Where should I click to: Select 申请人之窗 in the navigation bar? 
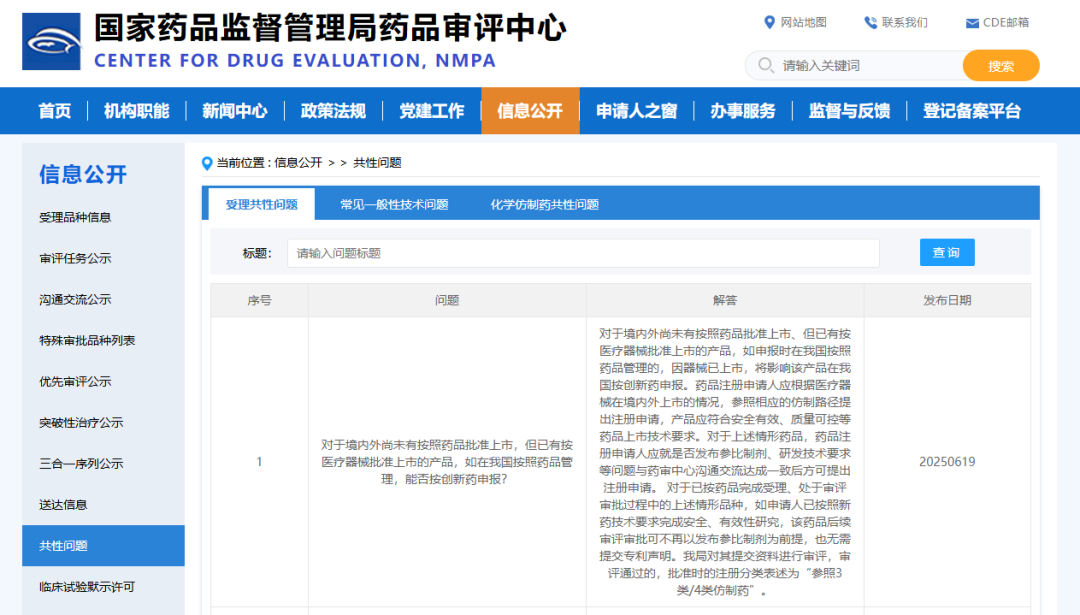pyautogui.click(x=636, y=111)
